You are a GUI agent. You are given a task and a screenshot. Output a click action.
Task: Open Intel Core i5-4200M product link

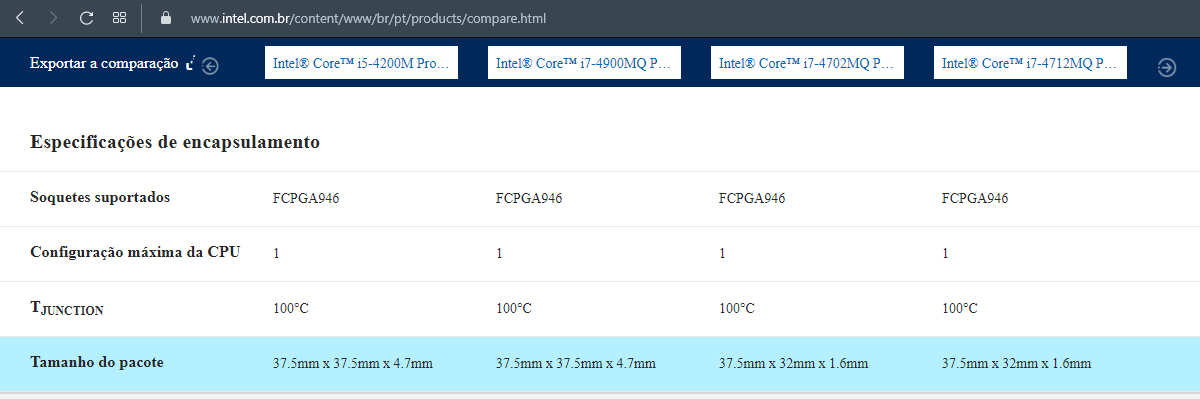(x=361, y=62)
